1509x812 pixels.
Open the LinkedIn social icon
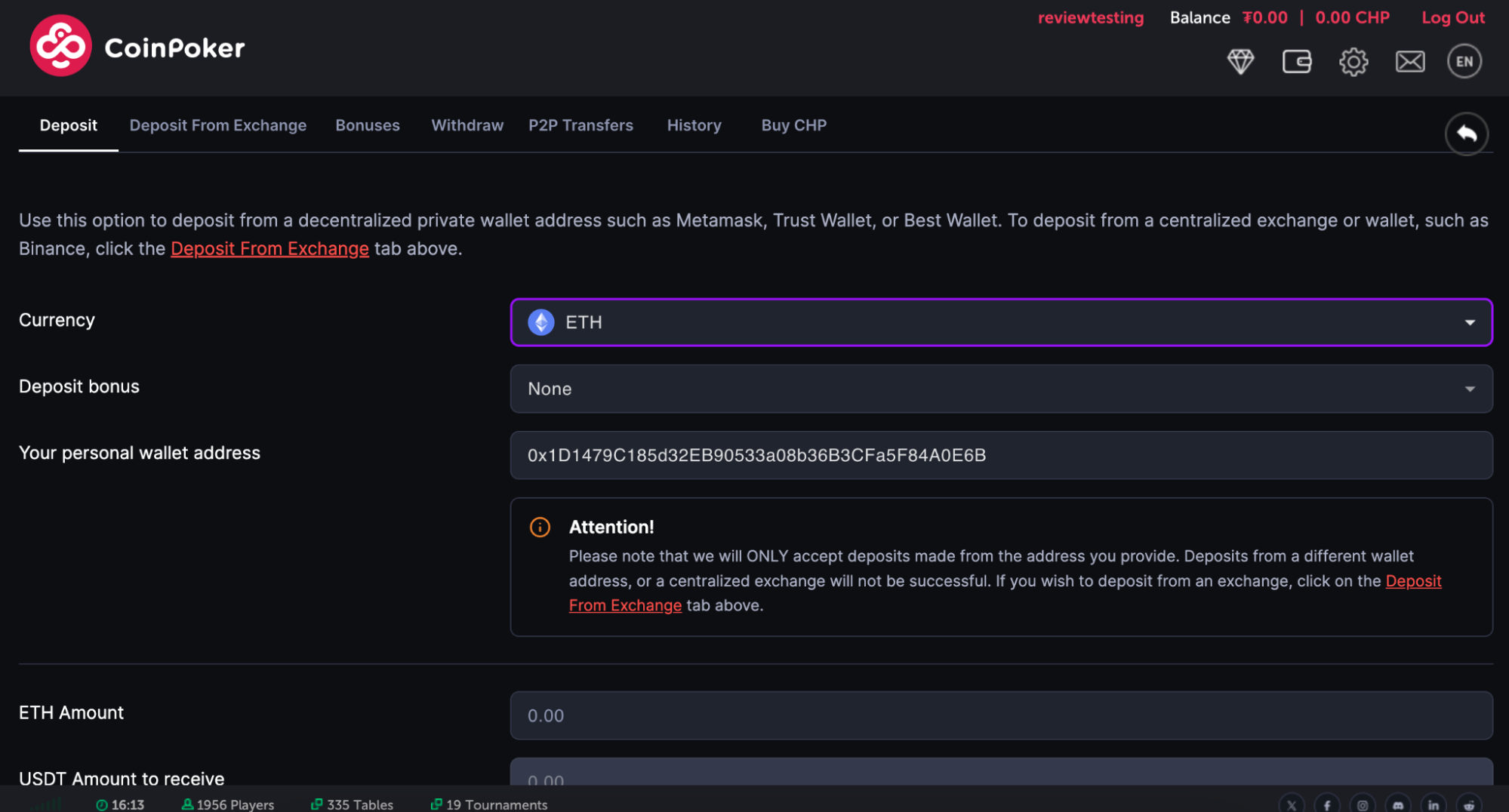(1434, 804)
